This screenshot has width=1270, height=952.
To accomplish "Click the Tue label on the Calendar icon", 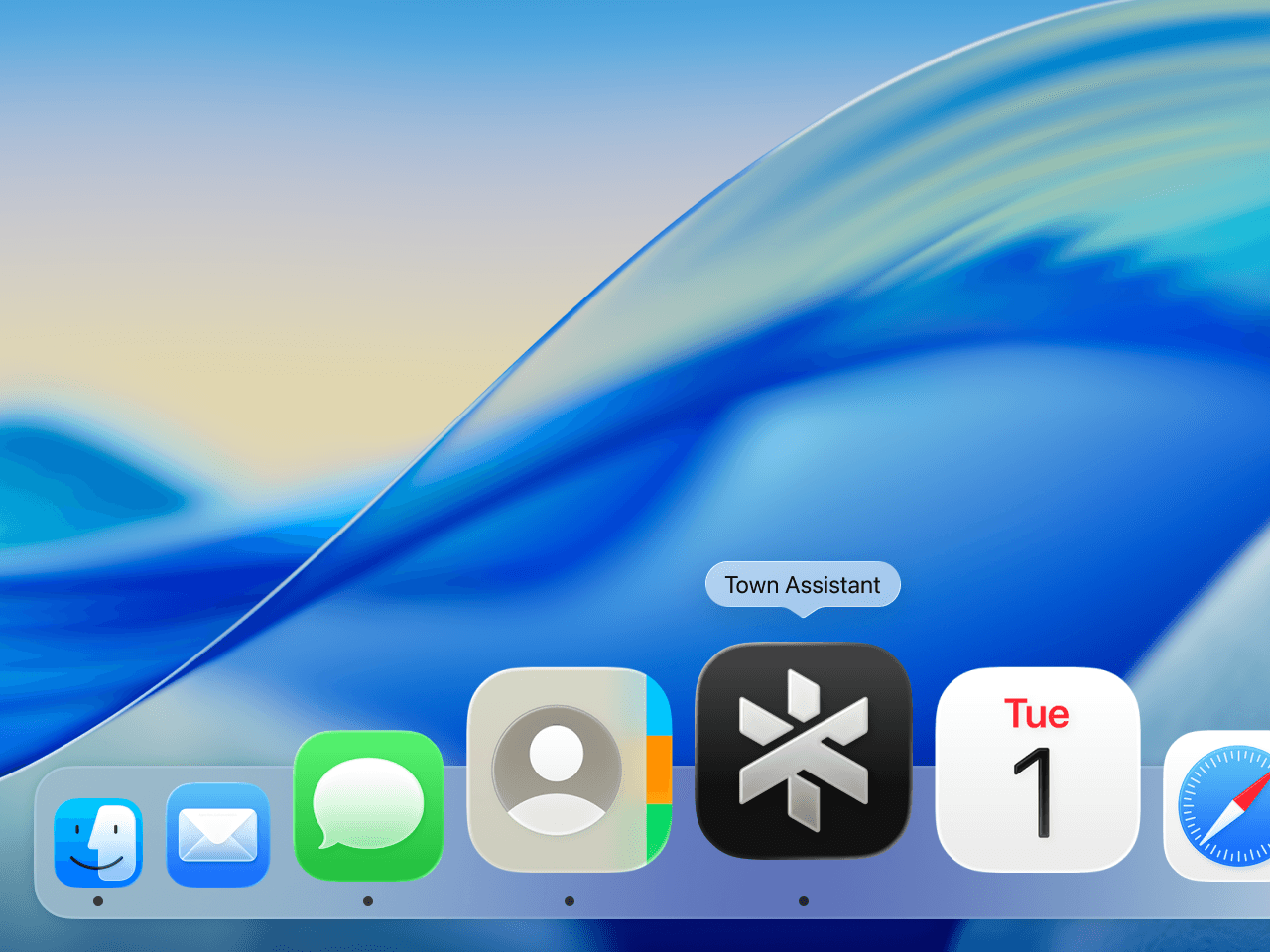I will tap(1038, 713).
